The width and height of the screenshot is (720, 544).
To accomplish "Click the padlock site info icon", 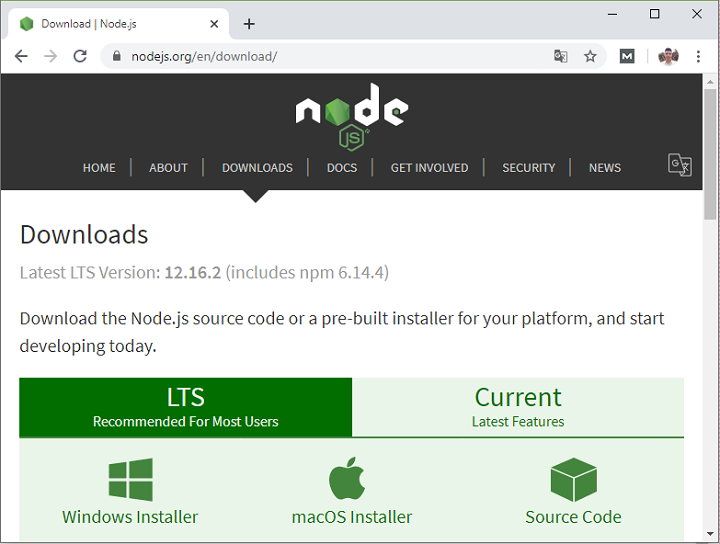I will pyautogui.click(x=117, y=56).
